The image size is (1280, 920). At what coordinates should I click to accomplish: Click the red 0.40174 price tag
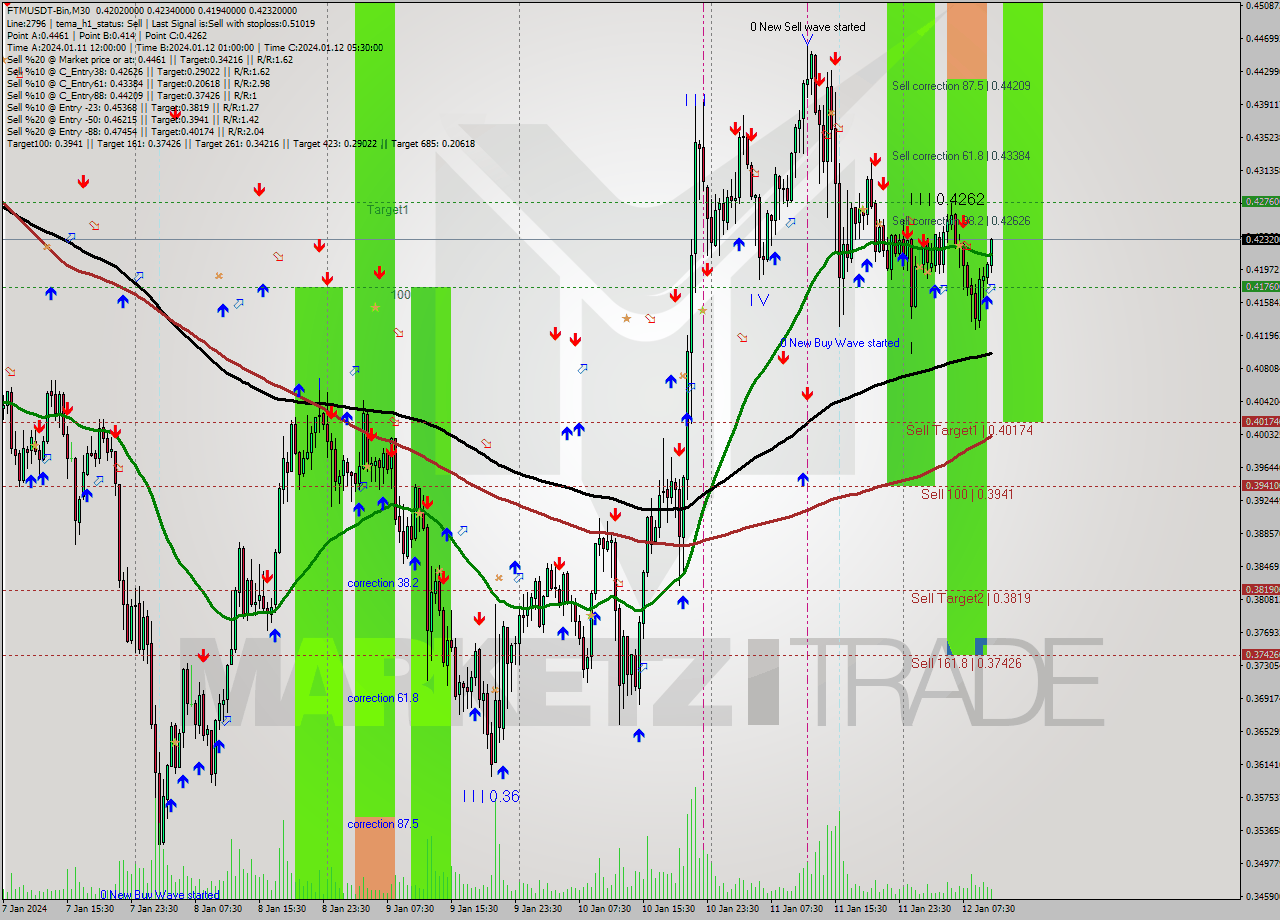click(x=1260, y=421)
